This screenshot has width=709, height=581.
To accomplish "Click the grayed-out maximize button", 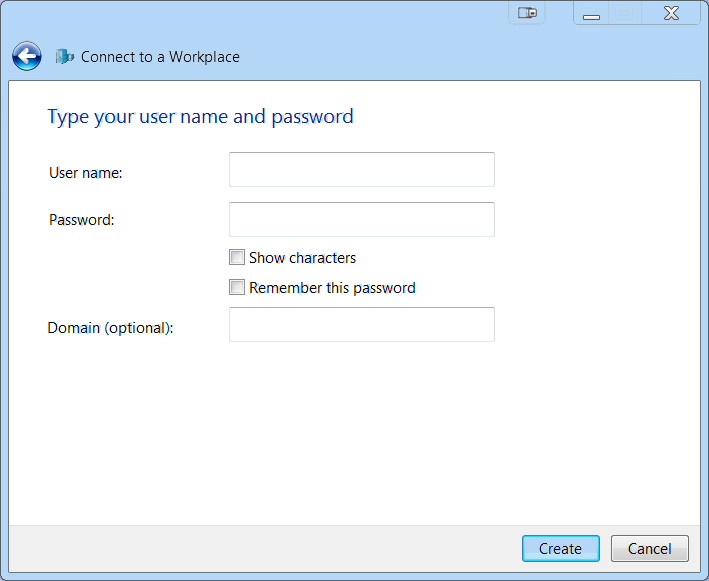I will coord(625,14).
